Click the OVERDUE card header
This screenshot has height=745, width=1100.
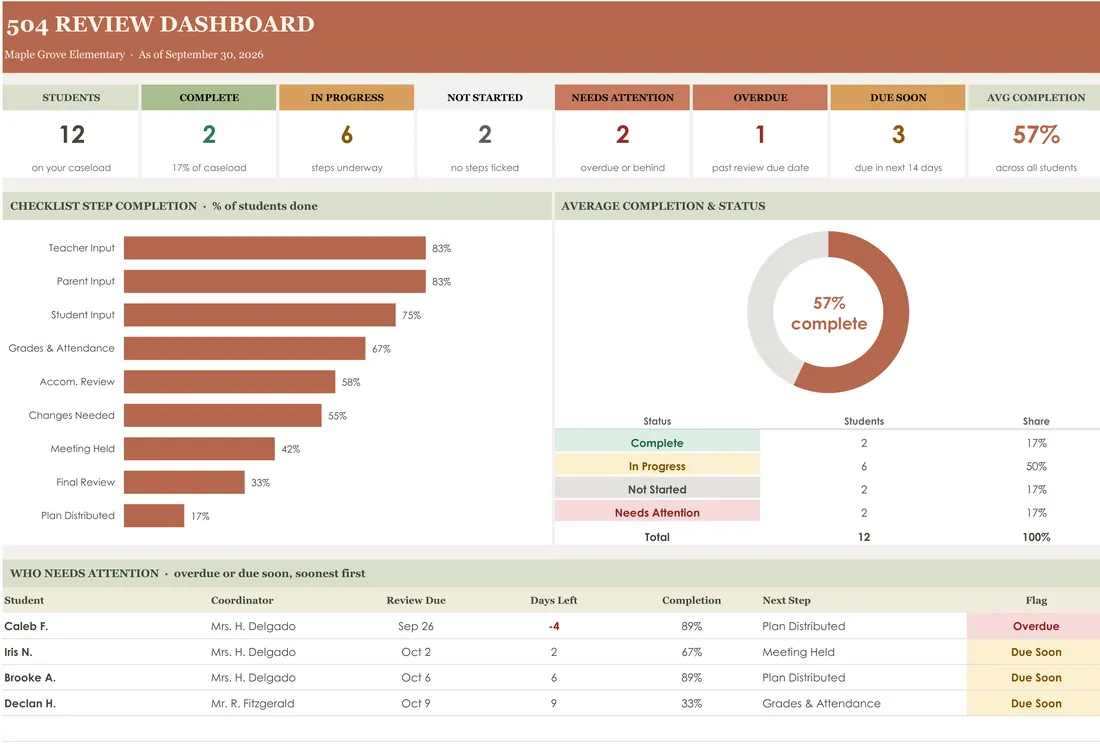tap(760, 98)
